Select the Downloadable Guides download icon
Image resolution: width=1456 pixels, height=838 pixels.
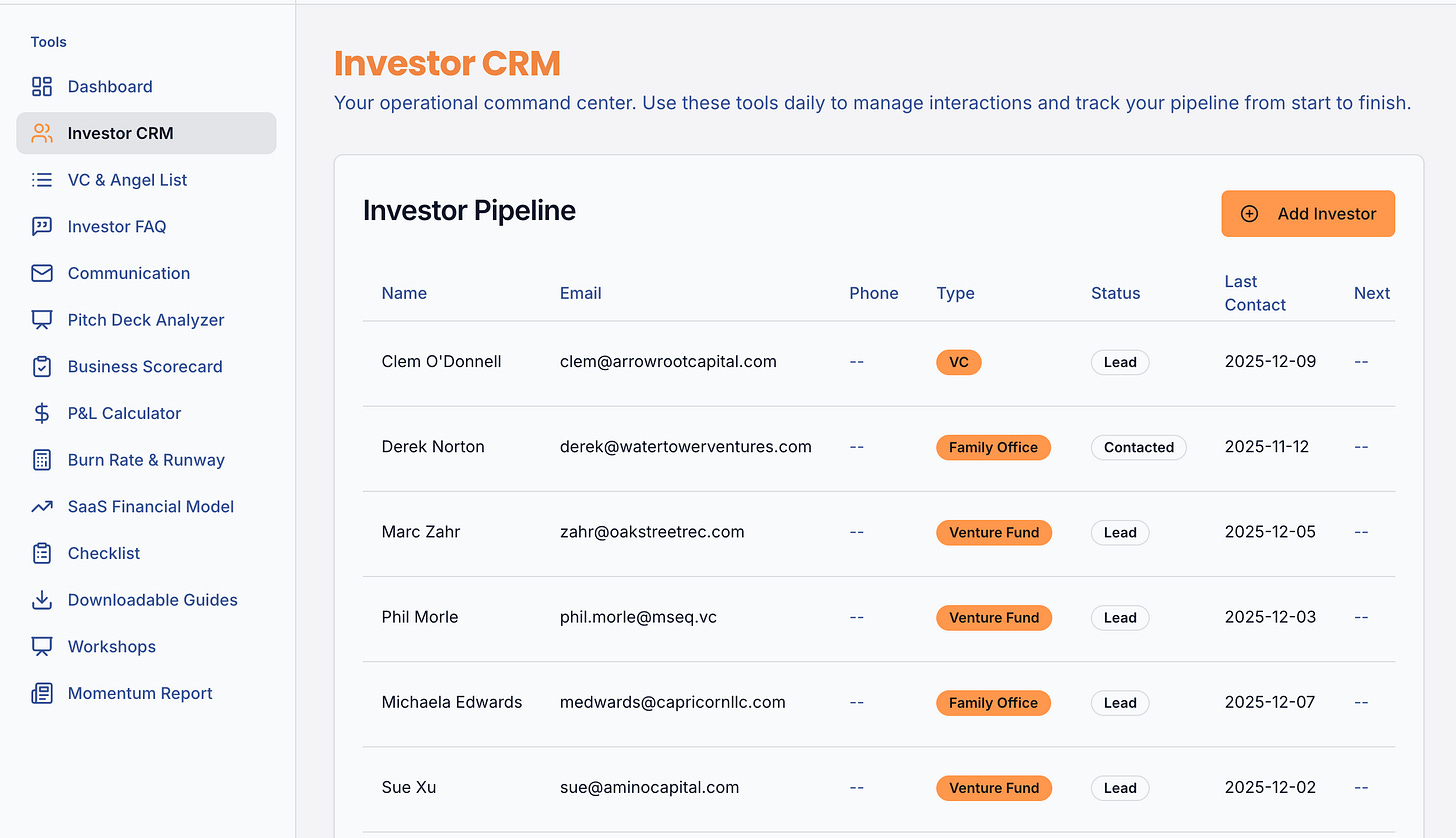click(41, 599)
